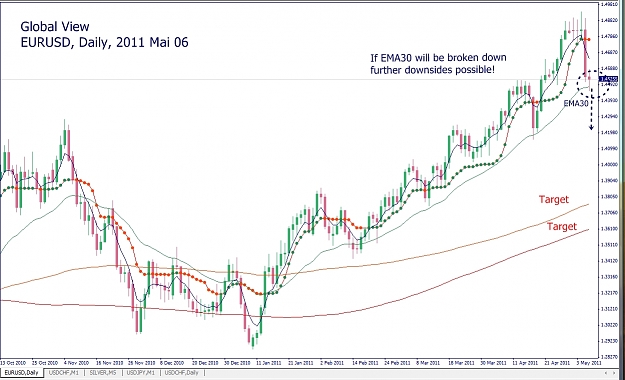Click the "25 Oct 2010" date label
The image size is (625, 380).
tap(45, 363)
